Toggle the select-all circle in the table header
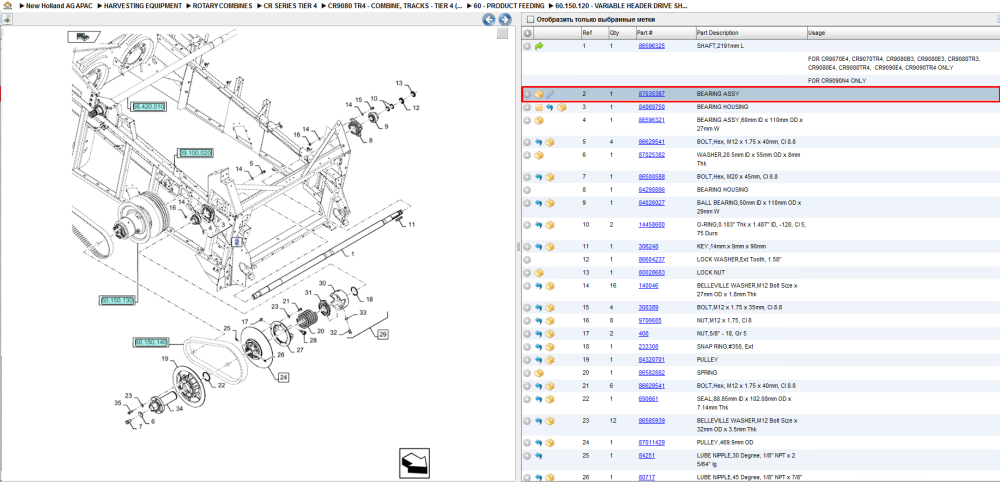Screen dimensions: 1000x482 pos(527,33)
